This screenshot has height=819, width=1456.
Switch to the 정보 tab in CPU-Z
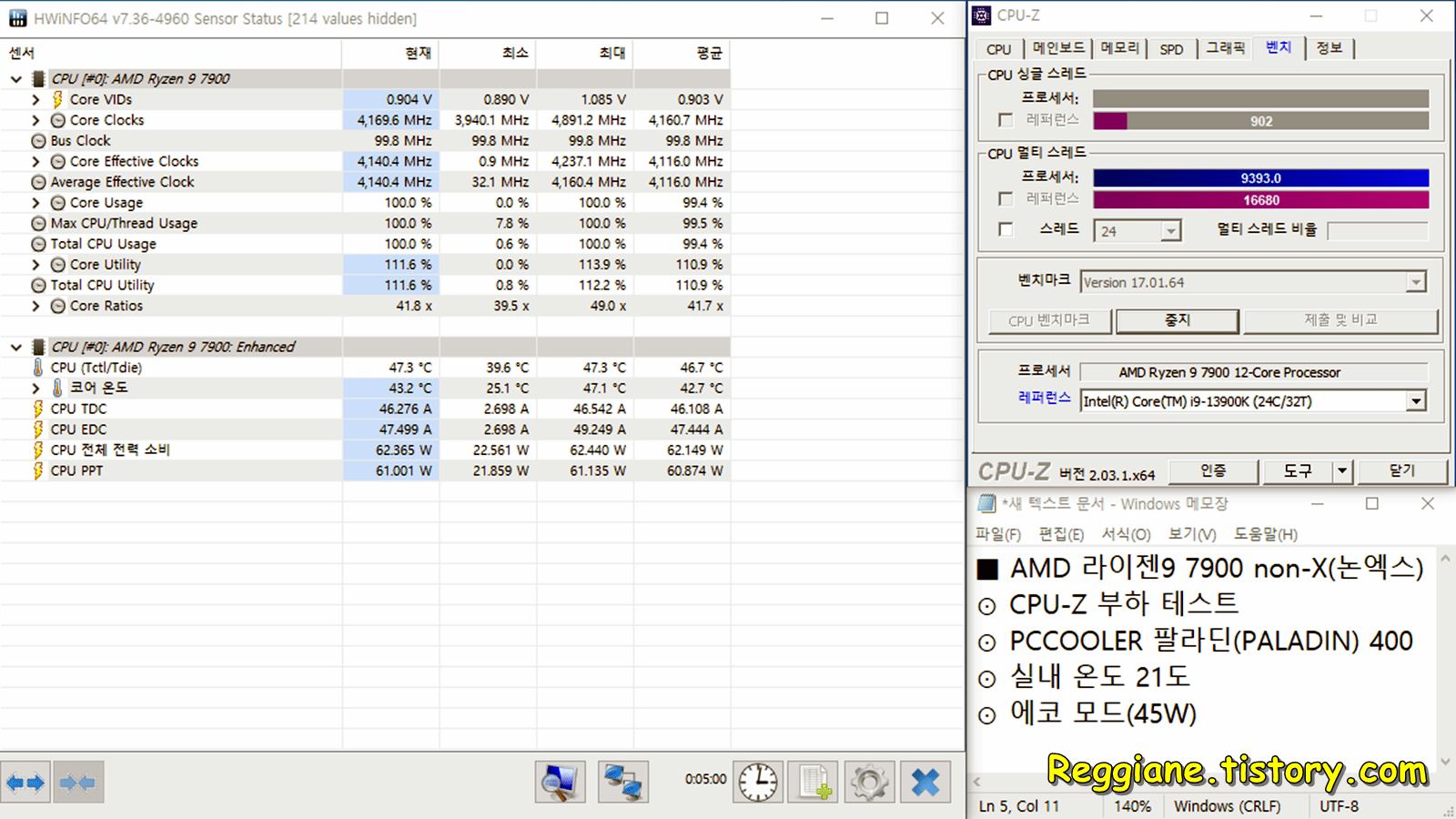(1330, 48)
